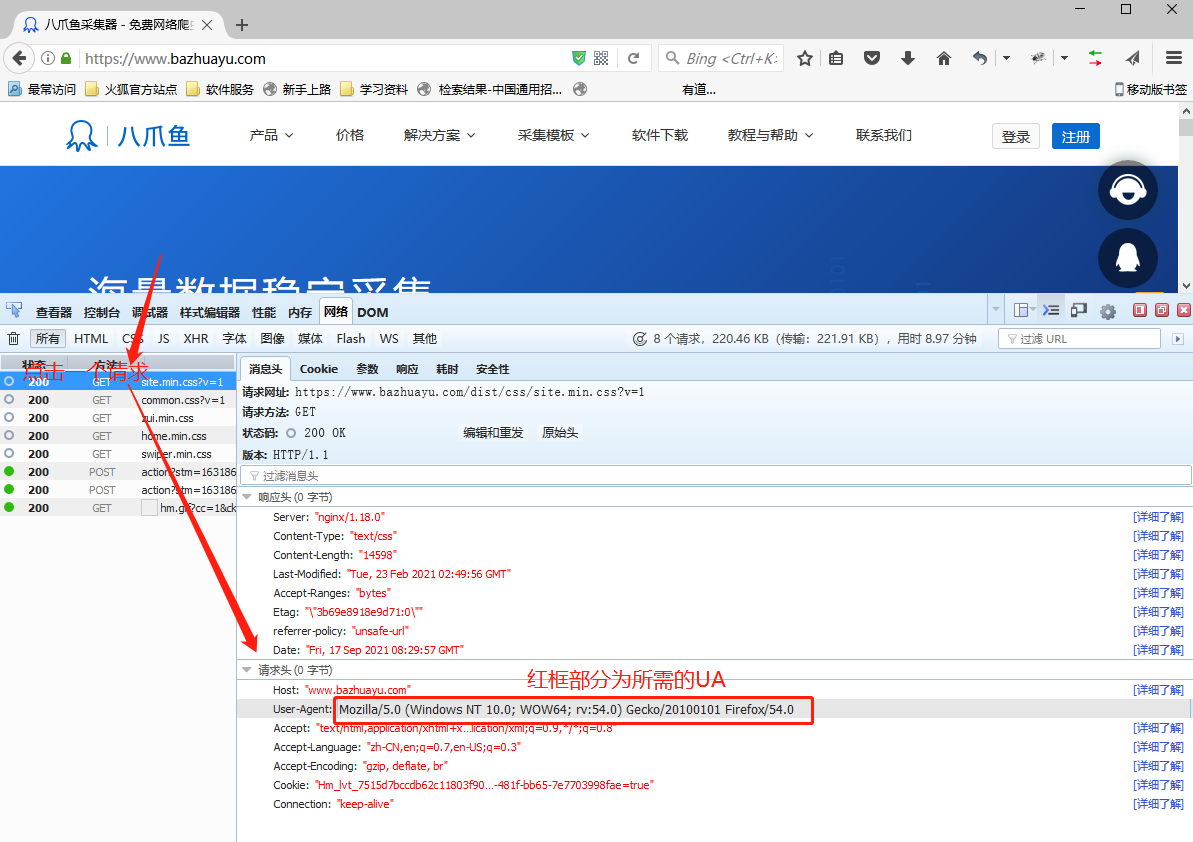This screenshot has width=1193, height=842.
Task: Activate the element picker in devtools
Action: pyautogui.click(x=14, y=311)
